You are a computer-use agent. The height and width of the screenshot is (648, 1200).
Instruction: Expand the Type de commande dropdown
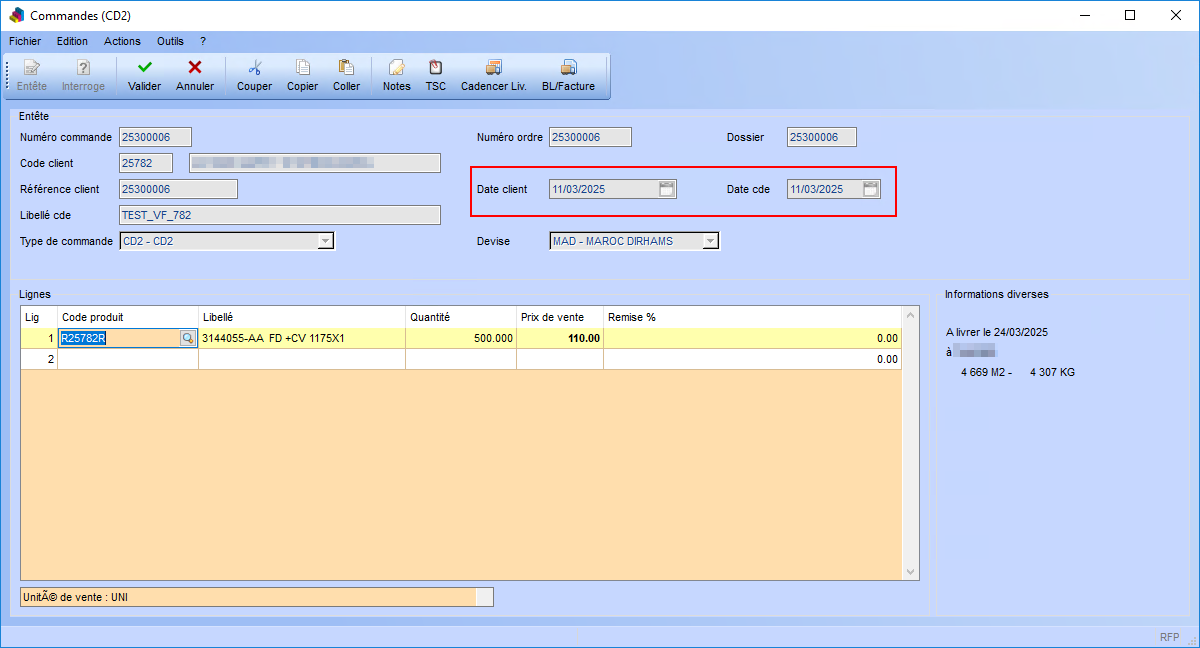pyautogui.click(x=325, y=241)
